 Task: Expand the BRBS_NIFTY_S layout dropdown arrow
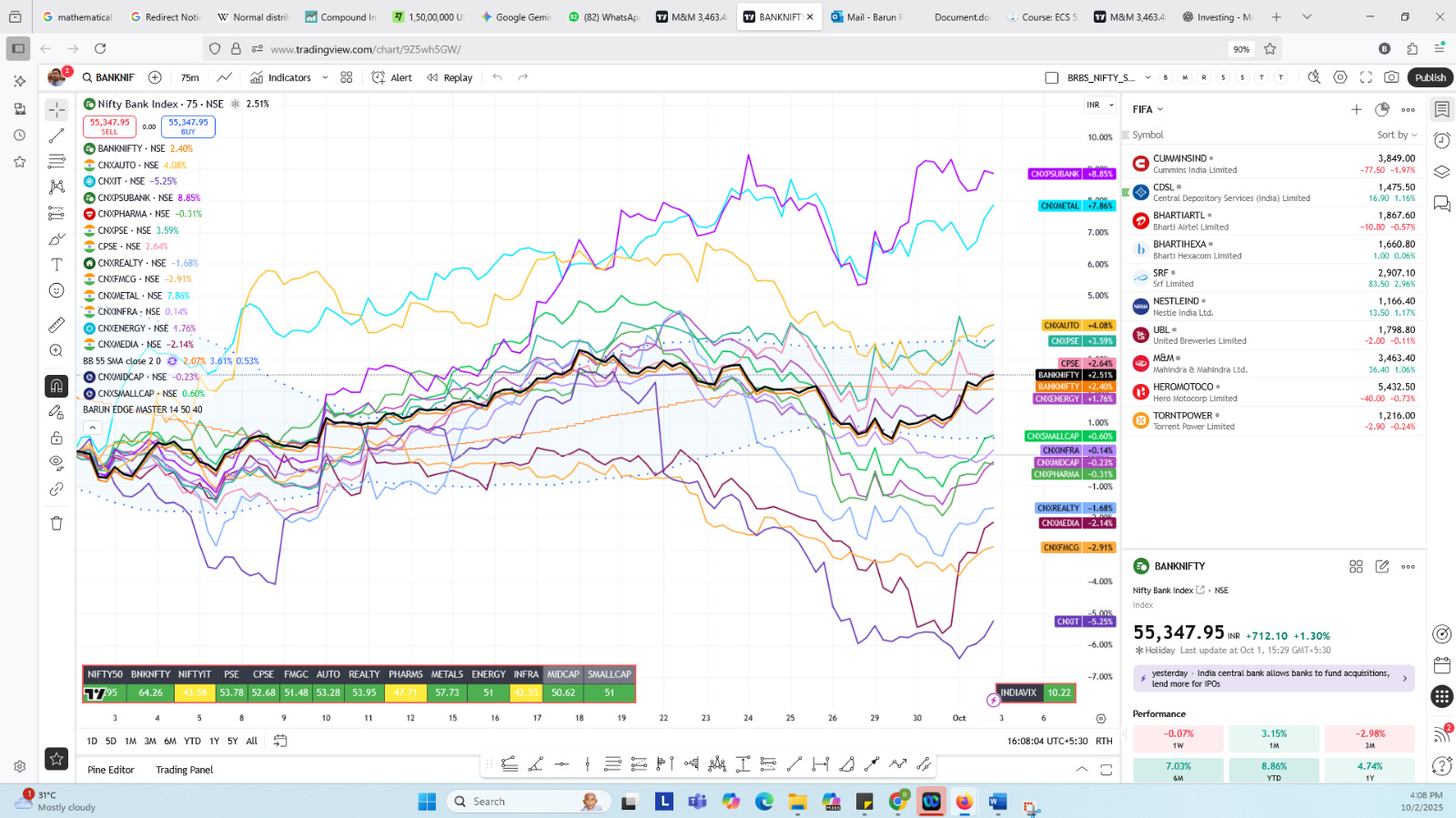coord(1148,77)
